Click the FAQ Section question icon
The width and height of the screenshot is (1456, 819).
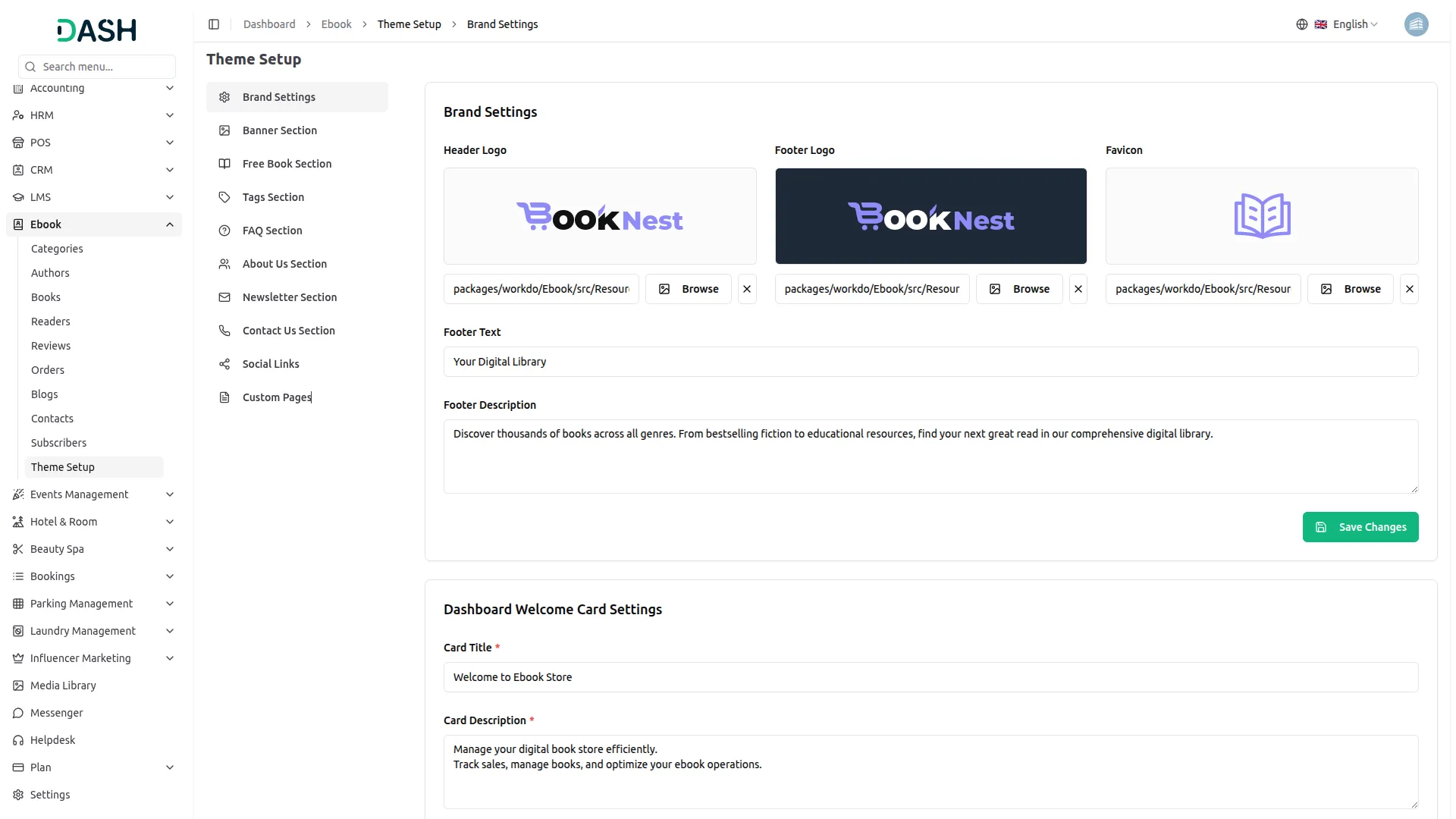click(x=224, y=231)
